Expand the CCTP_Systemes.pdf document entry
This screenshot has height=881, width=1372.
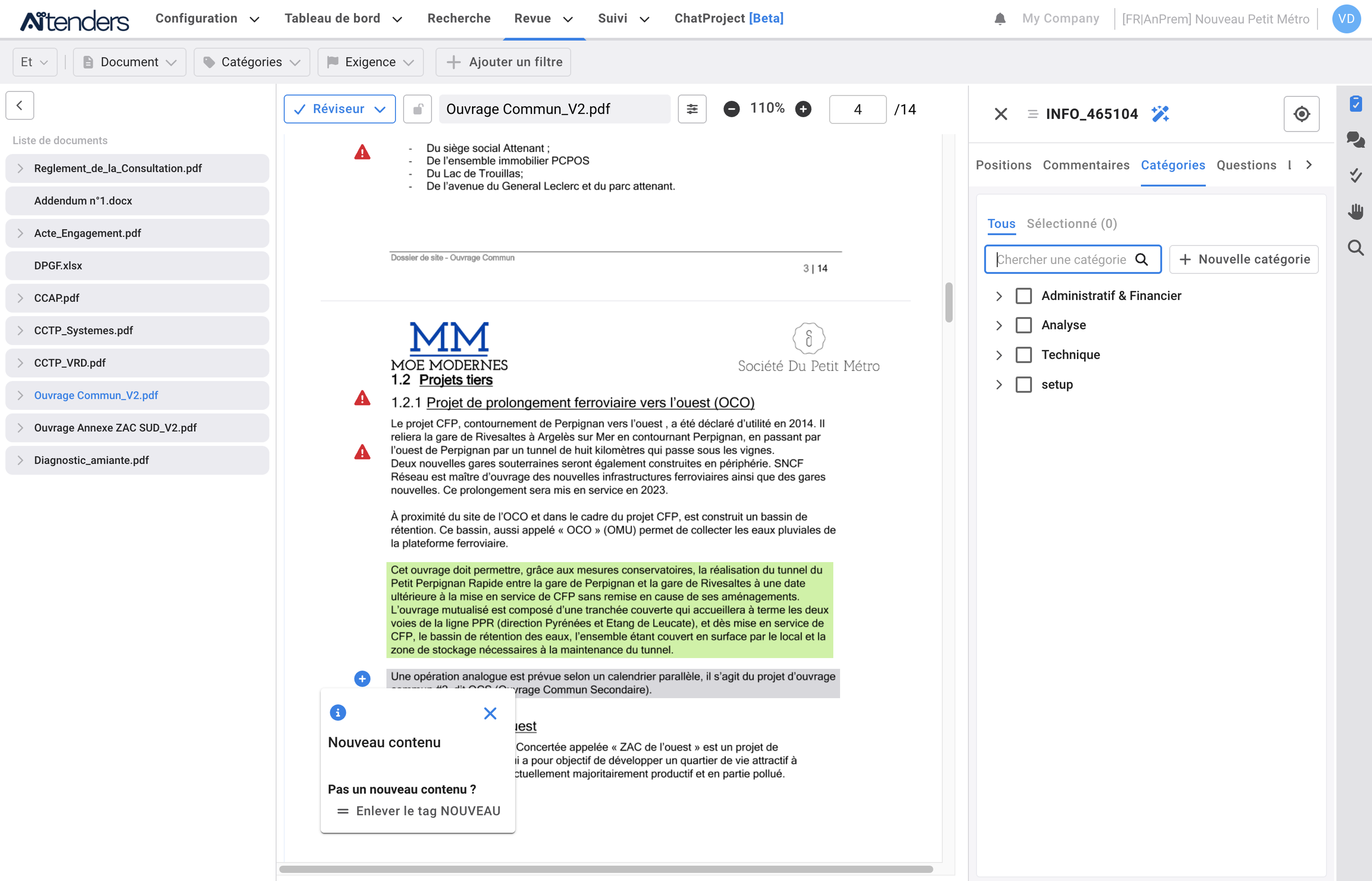click(x=21, y=330)
